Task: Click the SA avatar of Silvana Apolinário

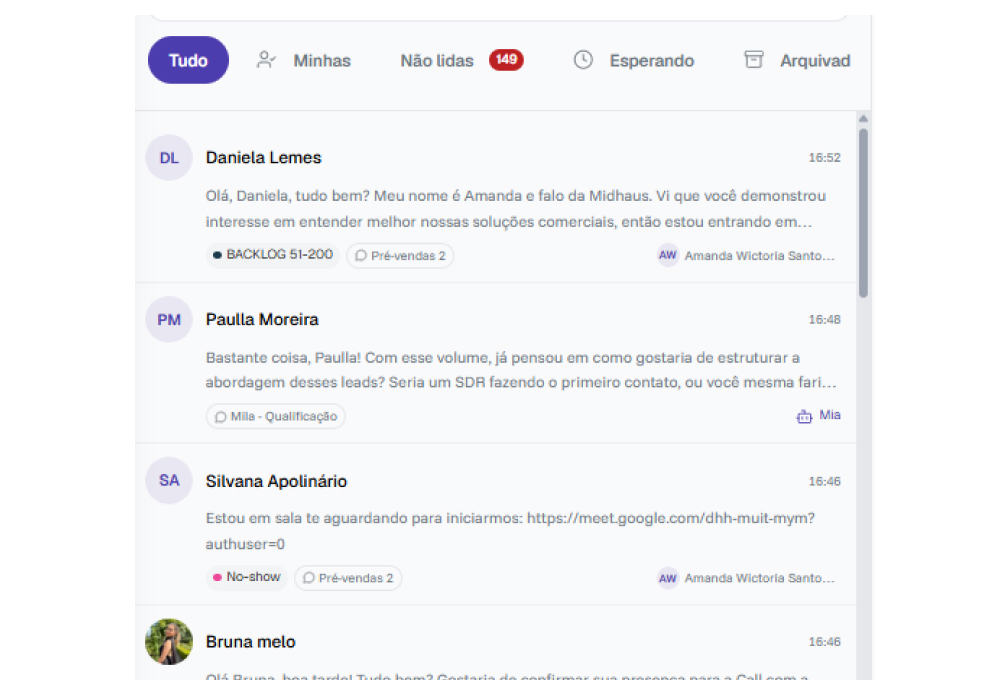Action: (169, 480)
